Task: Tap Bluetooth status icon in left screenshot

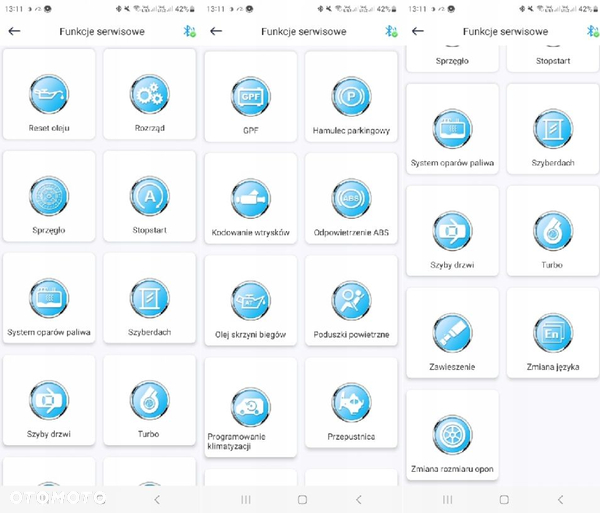Action: (189, 31)
